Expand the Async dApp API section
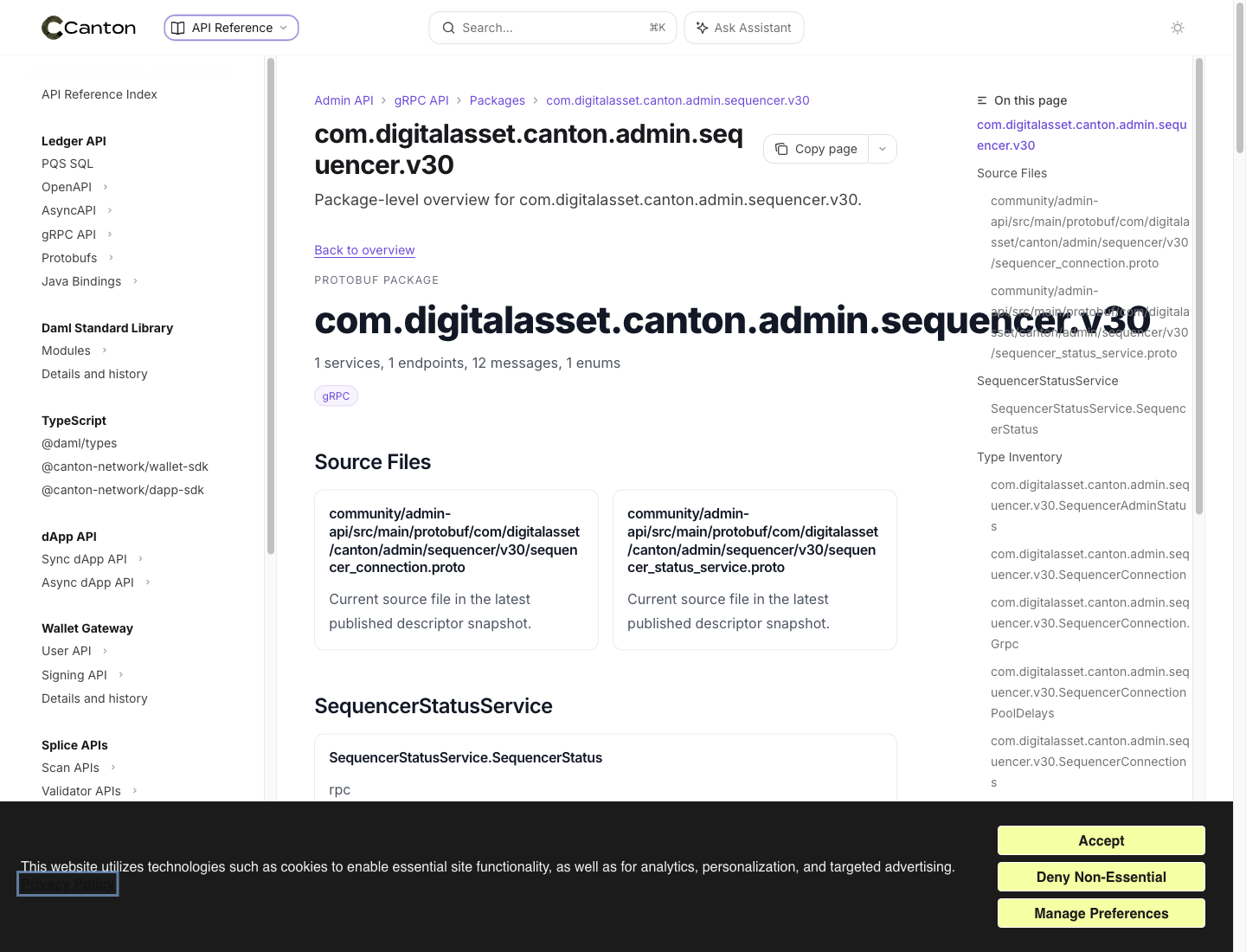 pos(96,582)
